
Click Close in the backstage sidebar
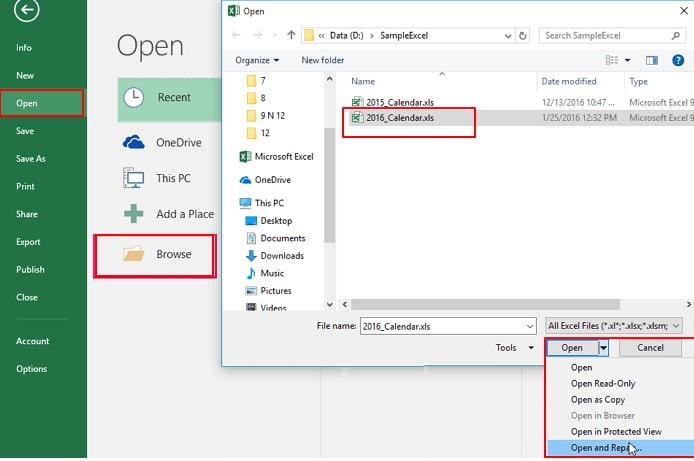point(27,297)
